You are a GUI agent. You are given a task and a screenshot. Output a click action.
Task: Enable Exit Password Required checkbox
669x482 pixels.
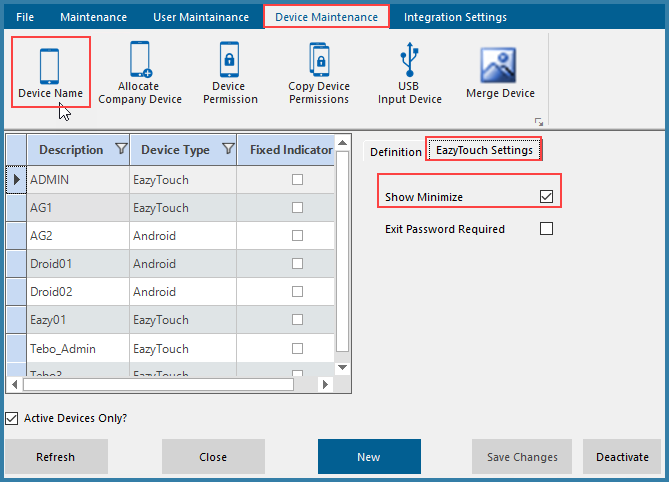[546, 229]
